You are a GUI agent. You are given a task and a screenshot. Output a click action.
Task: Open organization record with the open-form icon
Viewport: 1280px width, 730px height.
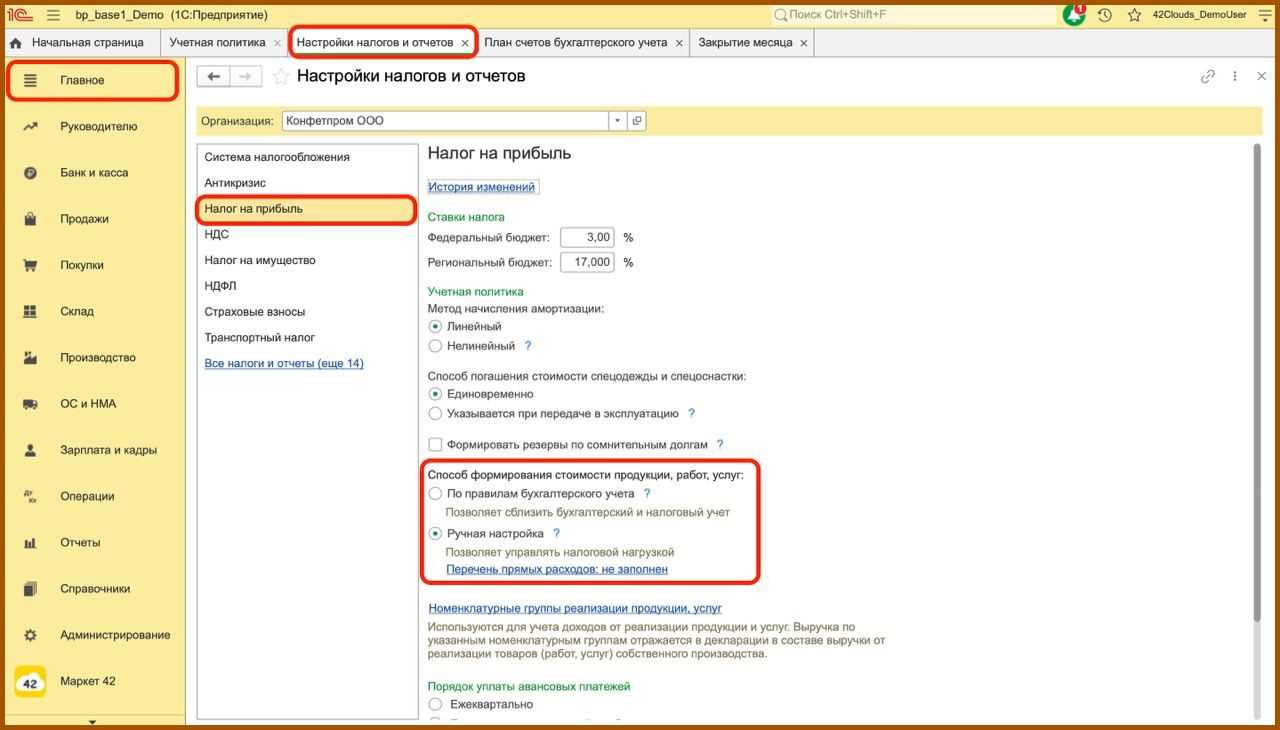tap(636, 121)
